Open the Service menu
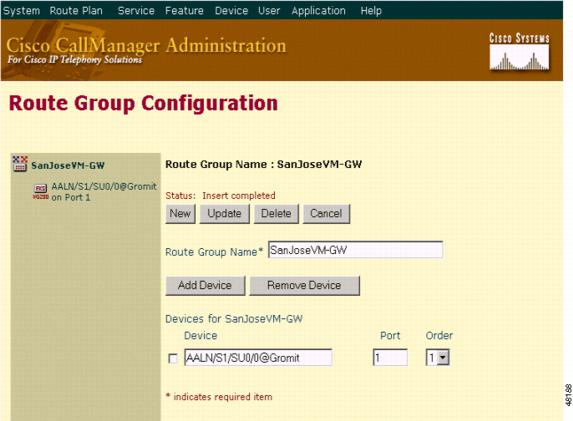Viewport: 573px width, 421px height. (x=136, y=11)
